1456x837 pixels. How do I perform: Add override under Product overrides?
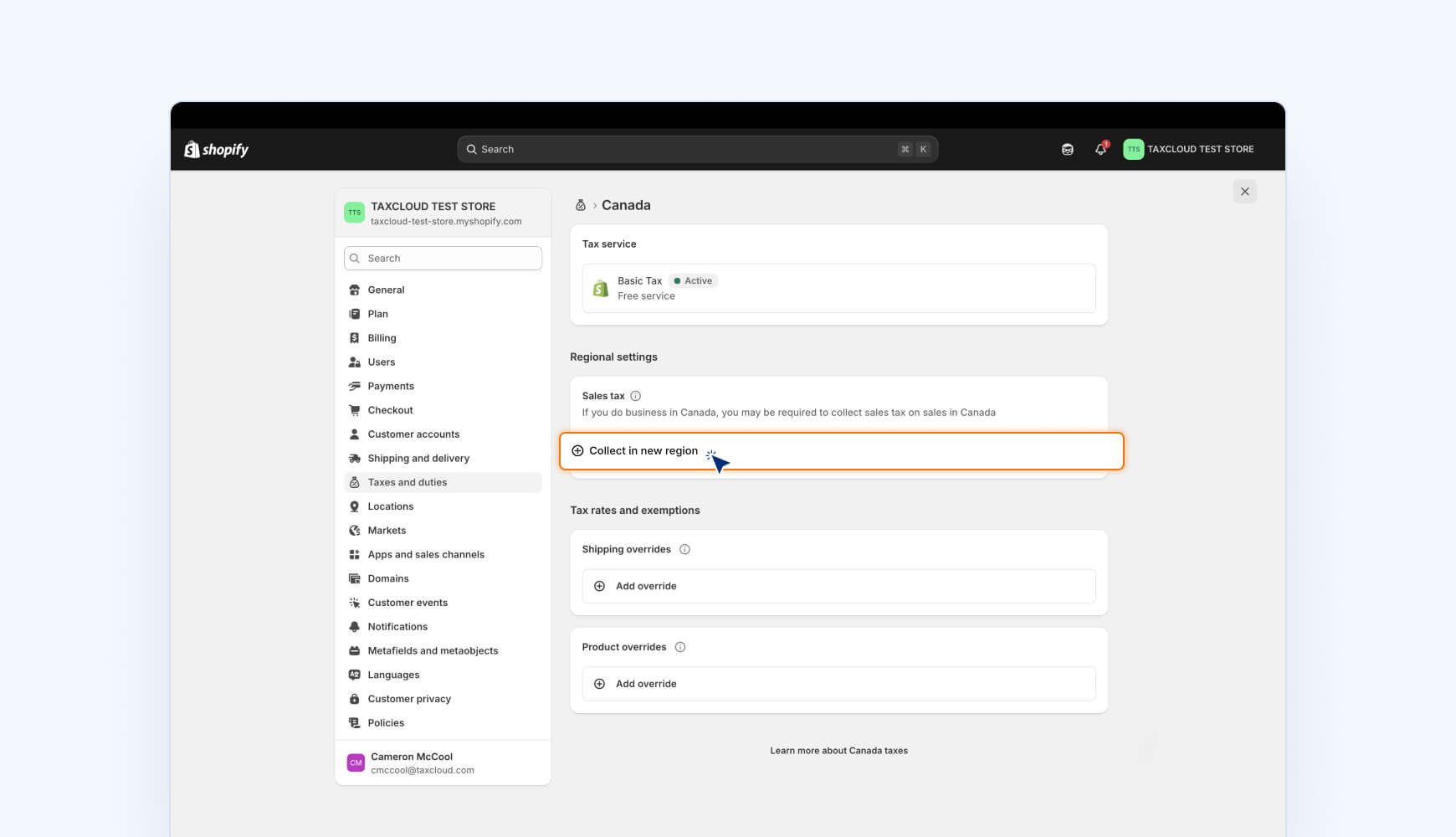coord(646,684)
